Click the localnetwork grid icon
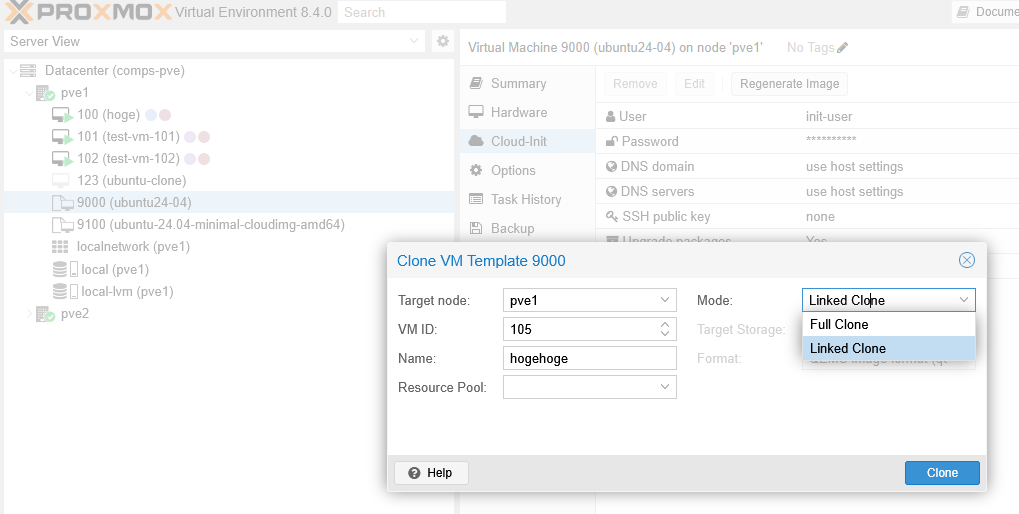The width and height of the screenshot is (1019, 514). tap(60, 247)
